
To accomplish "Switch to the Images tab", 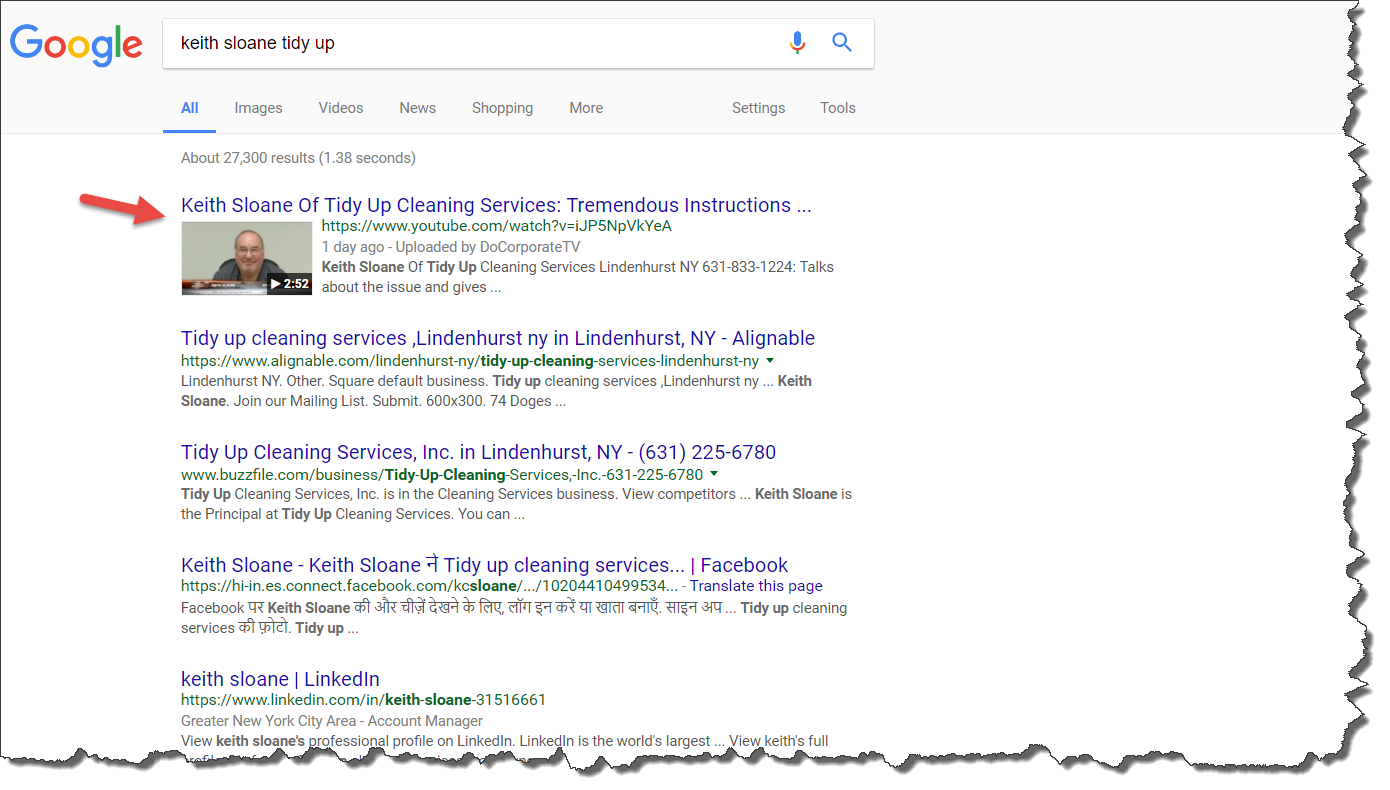I will 258,108.
